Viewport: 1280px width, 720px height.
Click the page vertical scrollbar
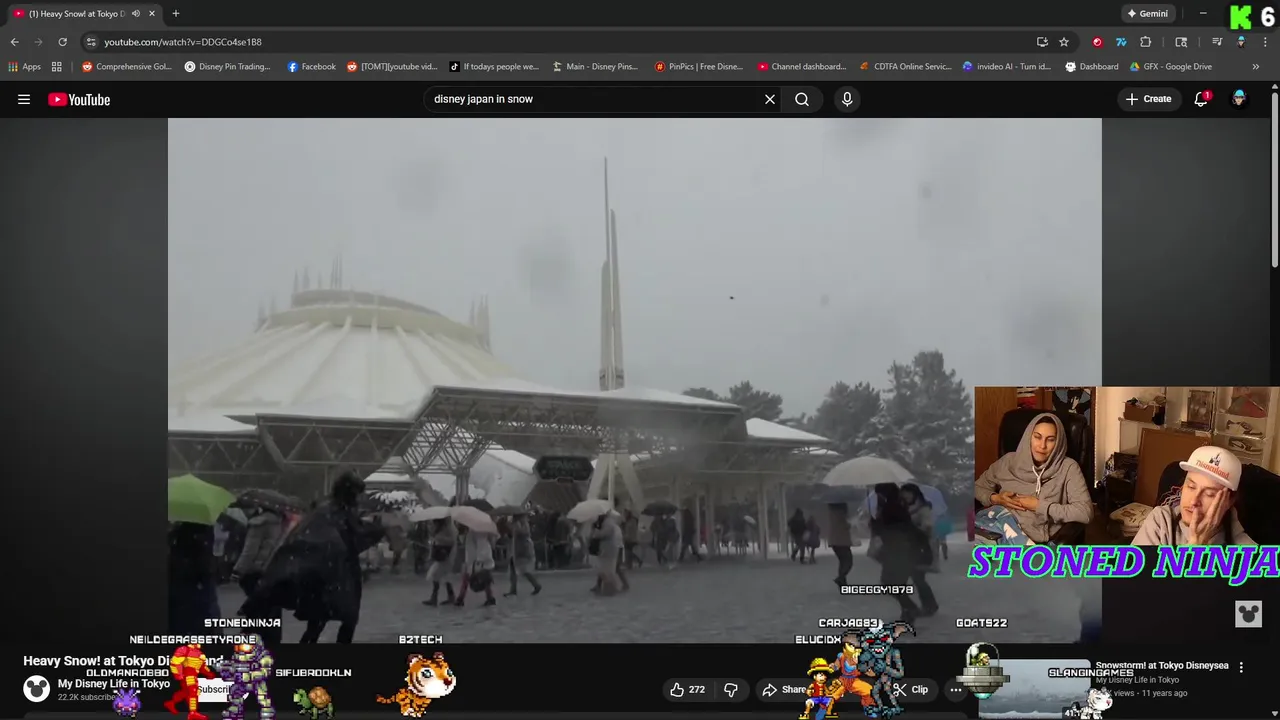tap(1274, 180)
